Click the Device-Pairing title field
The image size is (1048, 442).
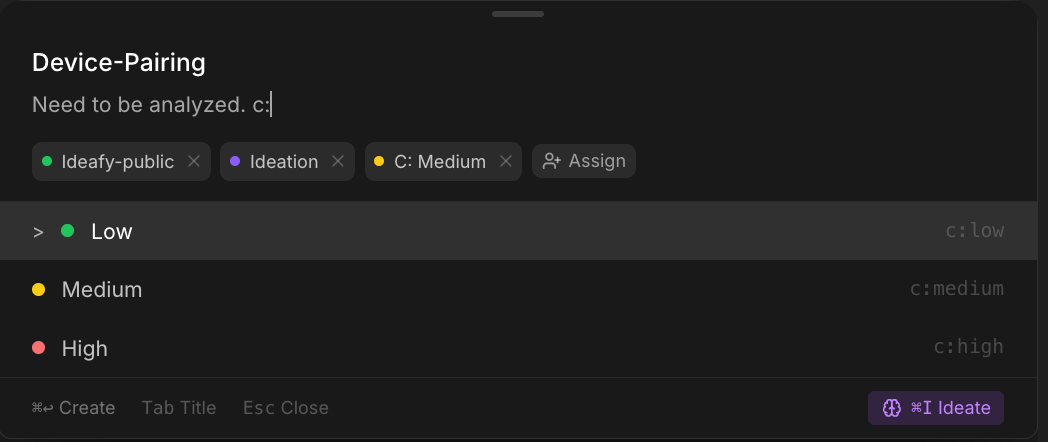(119, 62)
